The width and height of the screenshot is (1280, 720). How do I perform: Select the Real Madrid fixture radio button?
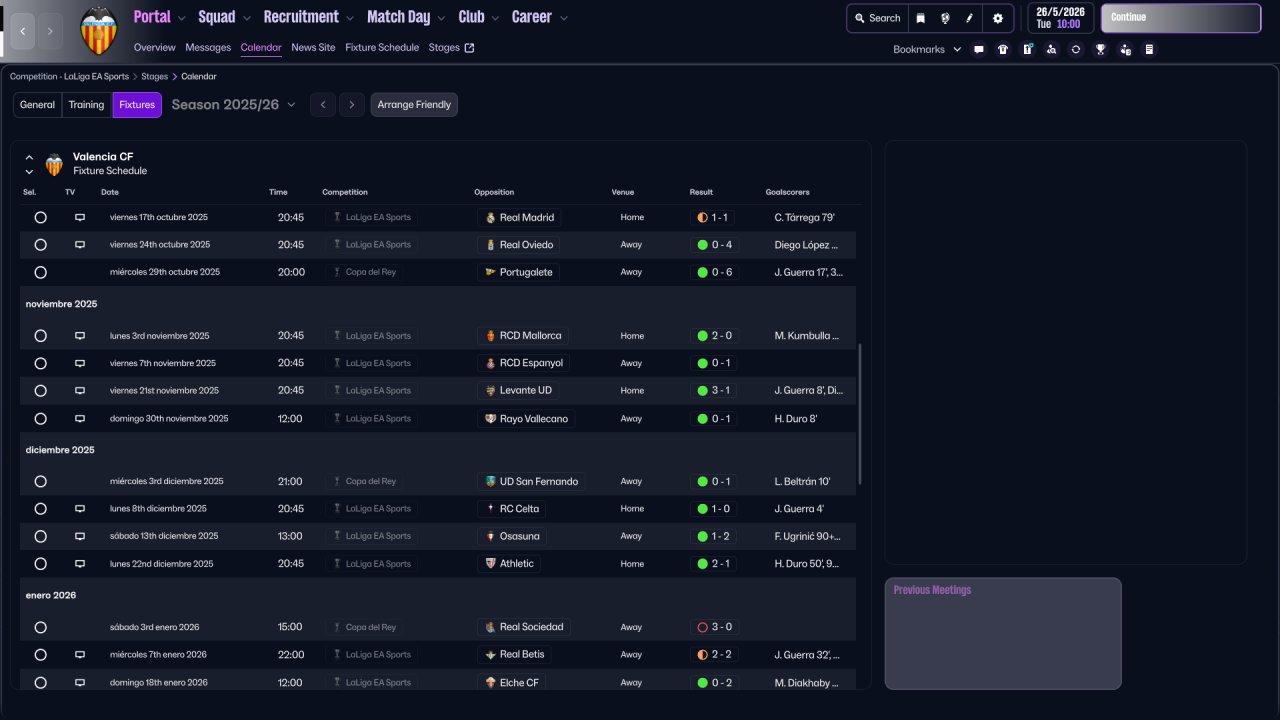(40, 217)
